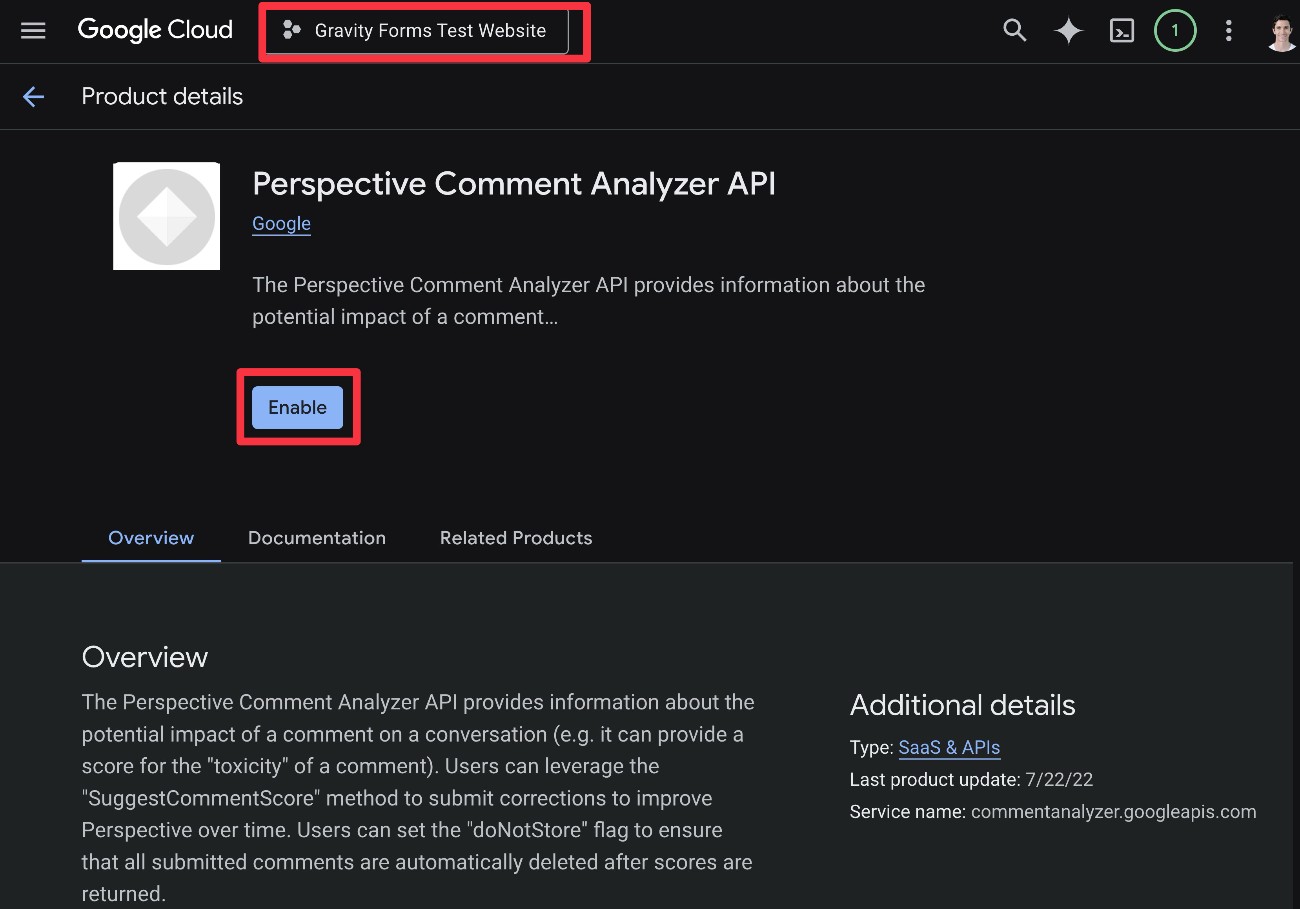View the Related Products tab
1300x909 pixels.
[x=516, y=537]
